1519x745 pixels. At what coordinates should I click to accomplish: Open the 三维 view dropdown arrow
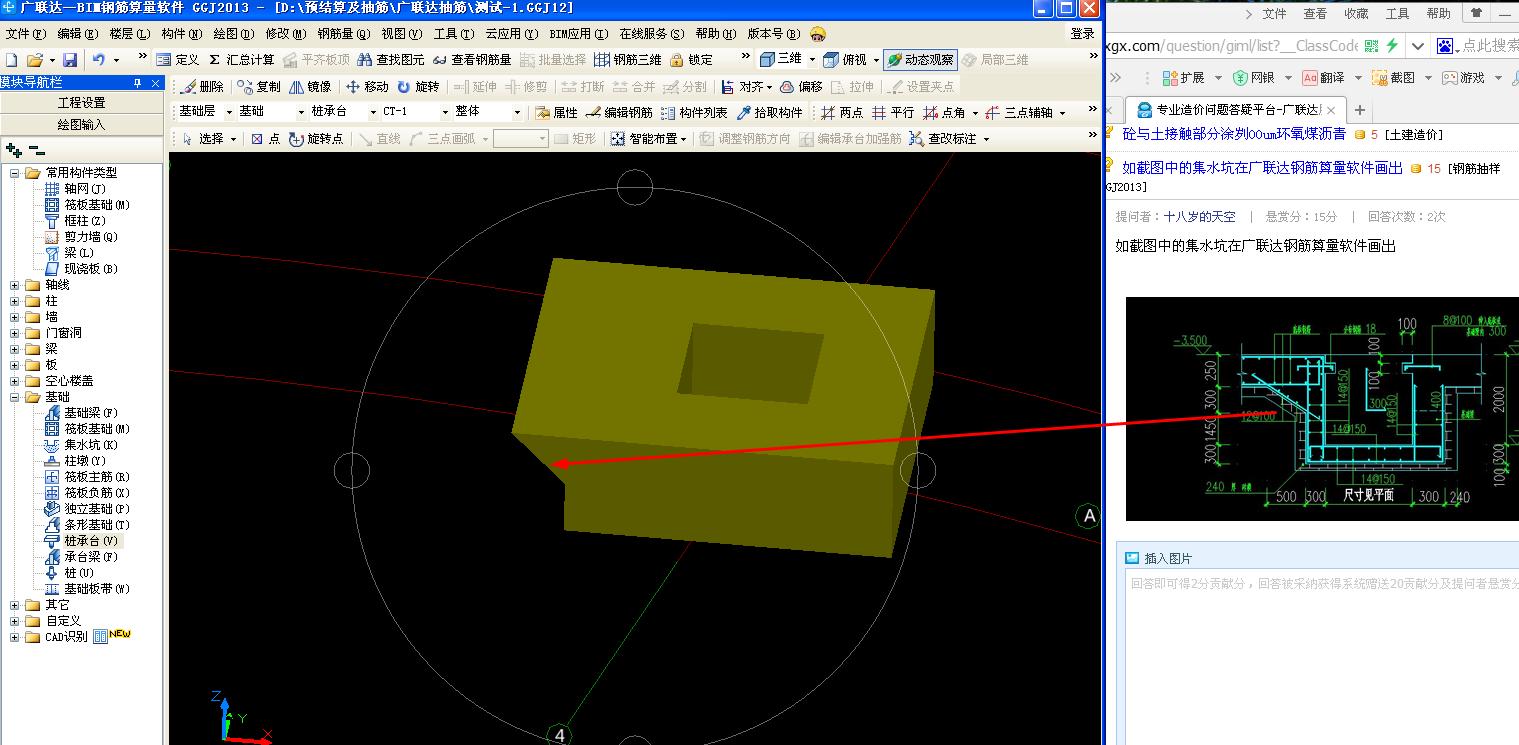coord(812,60)
